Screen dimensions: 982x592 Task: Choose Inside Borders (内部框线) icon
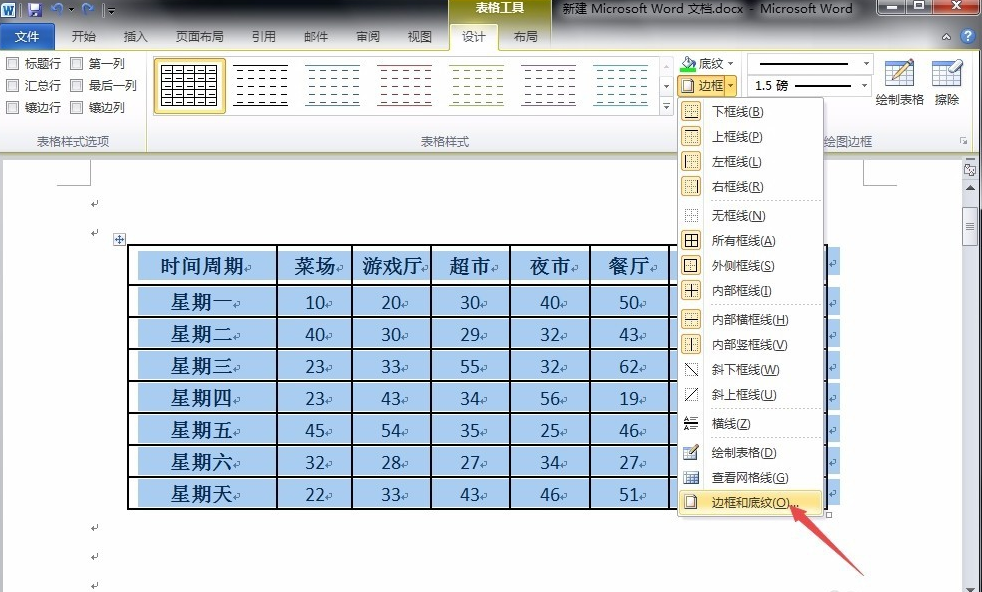tap(691, 291)
